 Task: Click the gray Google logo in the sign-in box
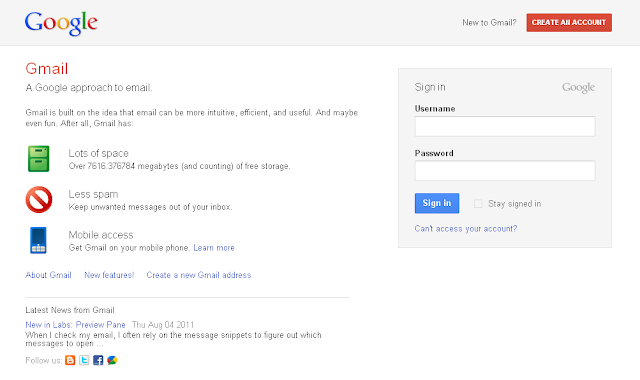pyautogui.click(x=578, y=87)
